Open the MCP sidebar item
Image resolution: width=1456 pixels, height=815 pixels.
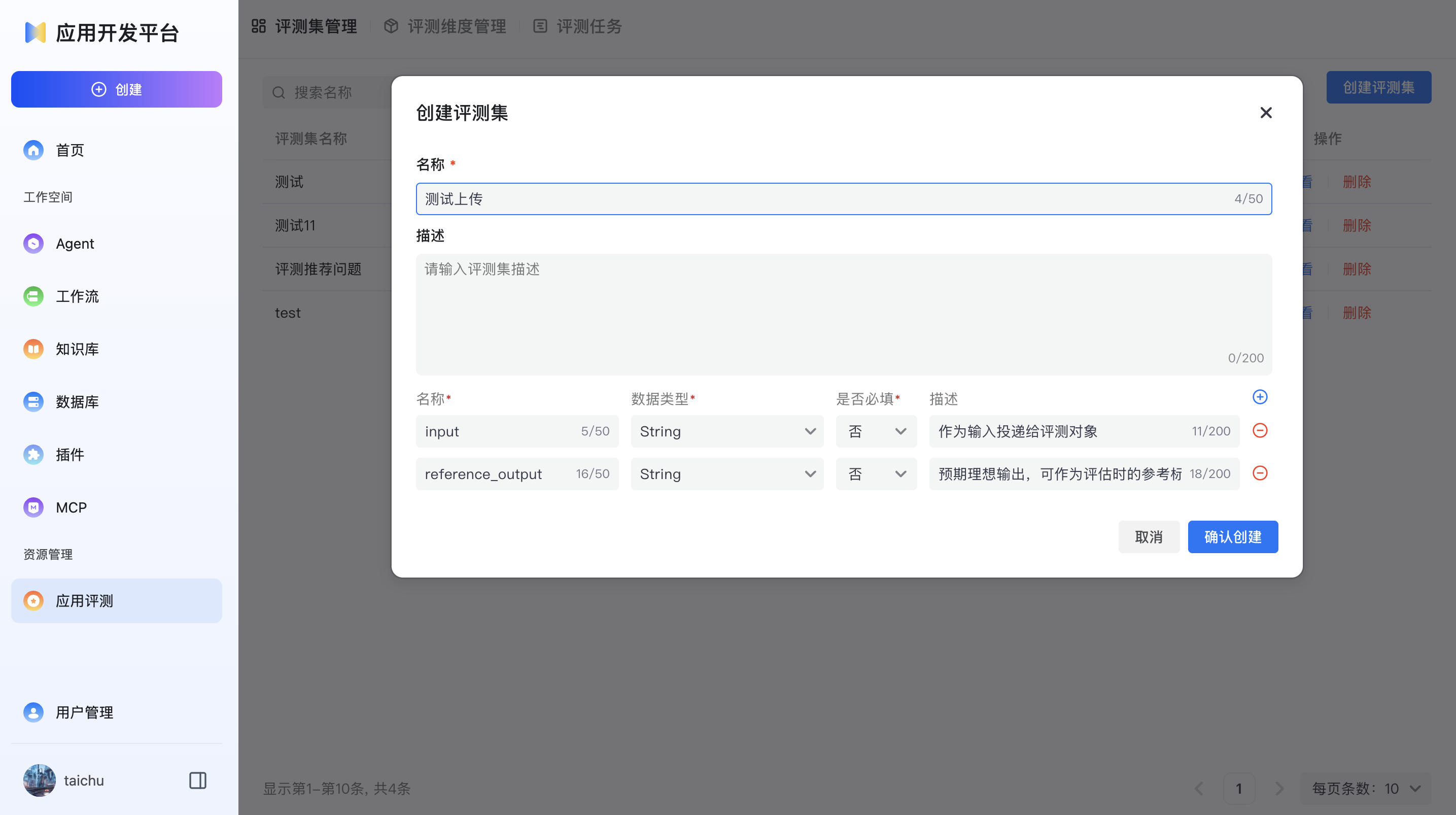[71, 507]
